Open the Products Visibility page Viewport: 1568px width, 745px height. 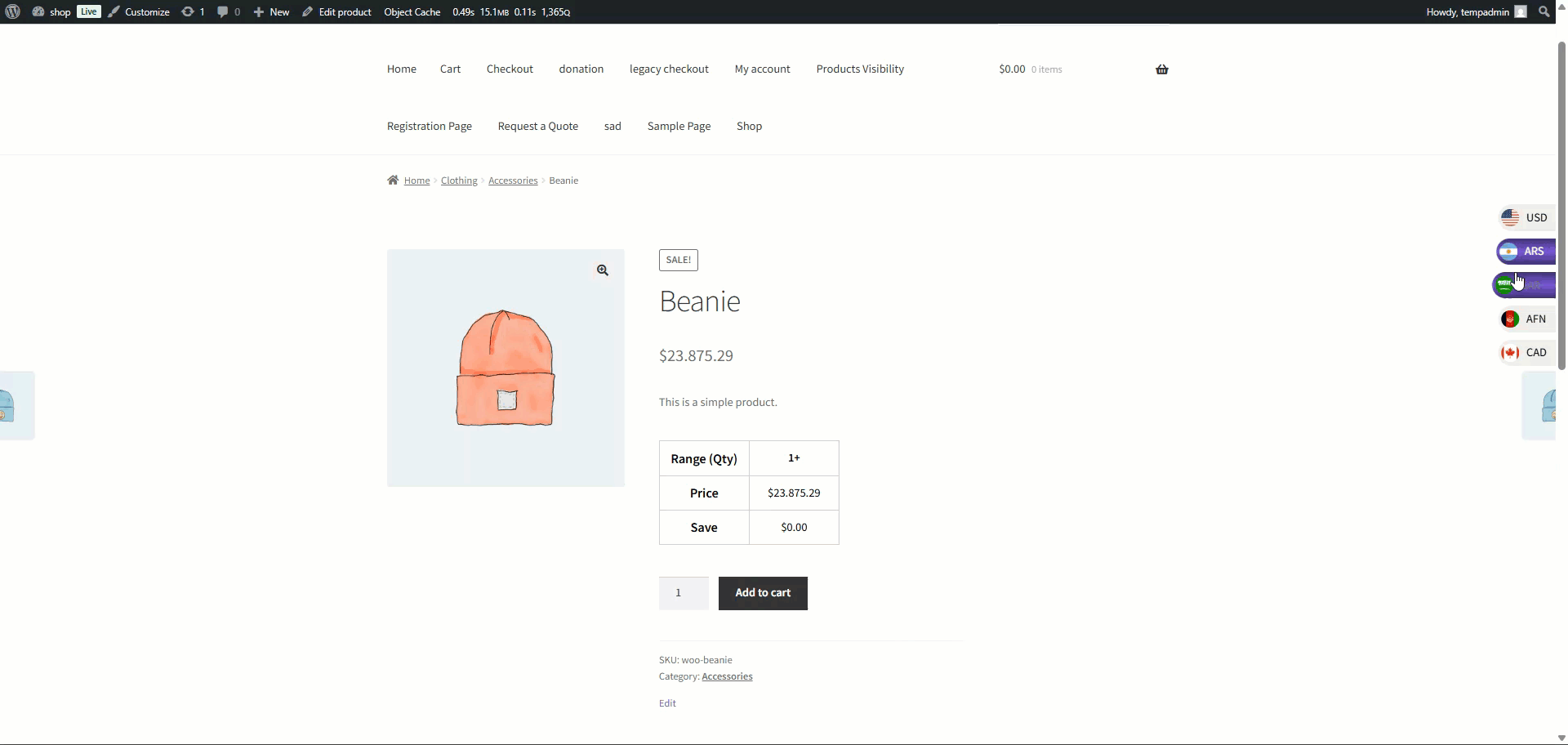point(860,69)
